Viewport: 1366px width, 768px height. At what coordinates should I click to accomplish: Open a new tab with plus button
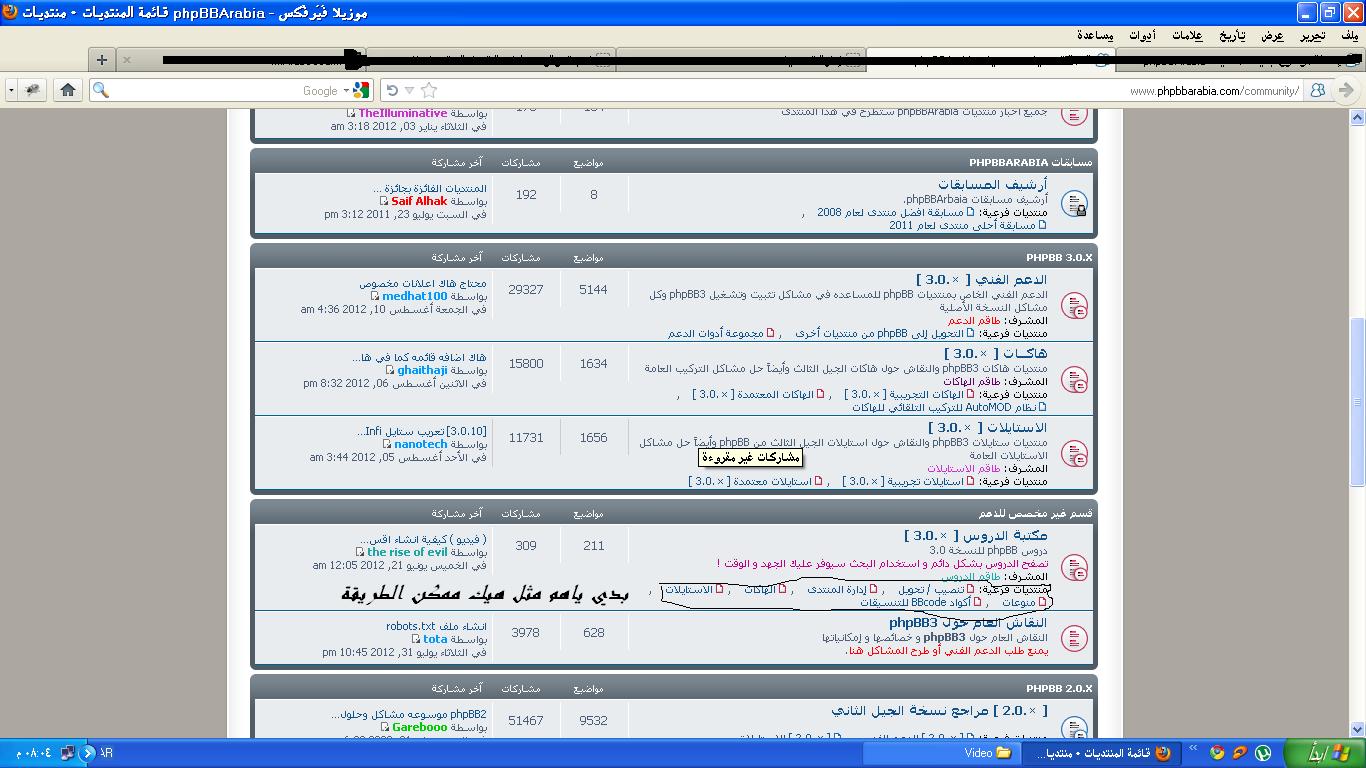tap(101, 60)
